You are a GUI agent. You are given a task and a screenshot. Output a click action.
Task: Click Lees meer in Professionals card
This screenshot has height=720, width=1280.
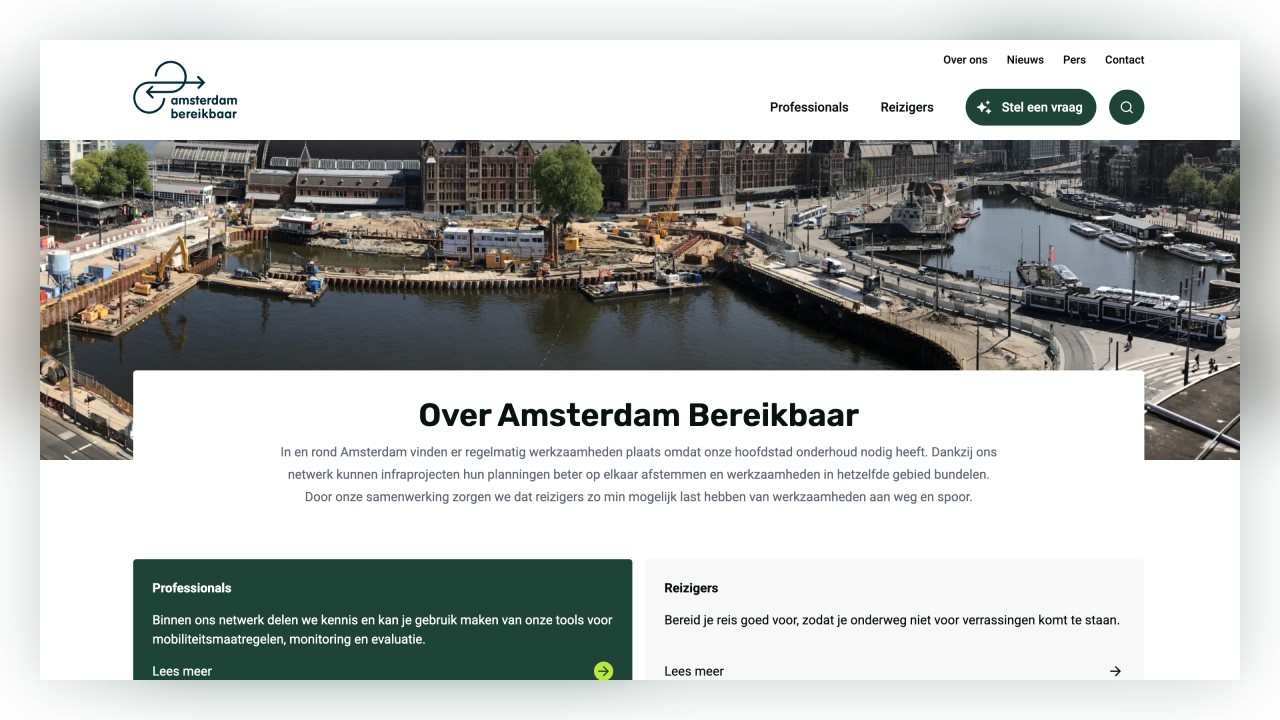tap(182, 671)
